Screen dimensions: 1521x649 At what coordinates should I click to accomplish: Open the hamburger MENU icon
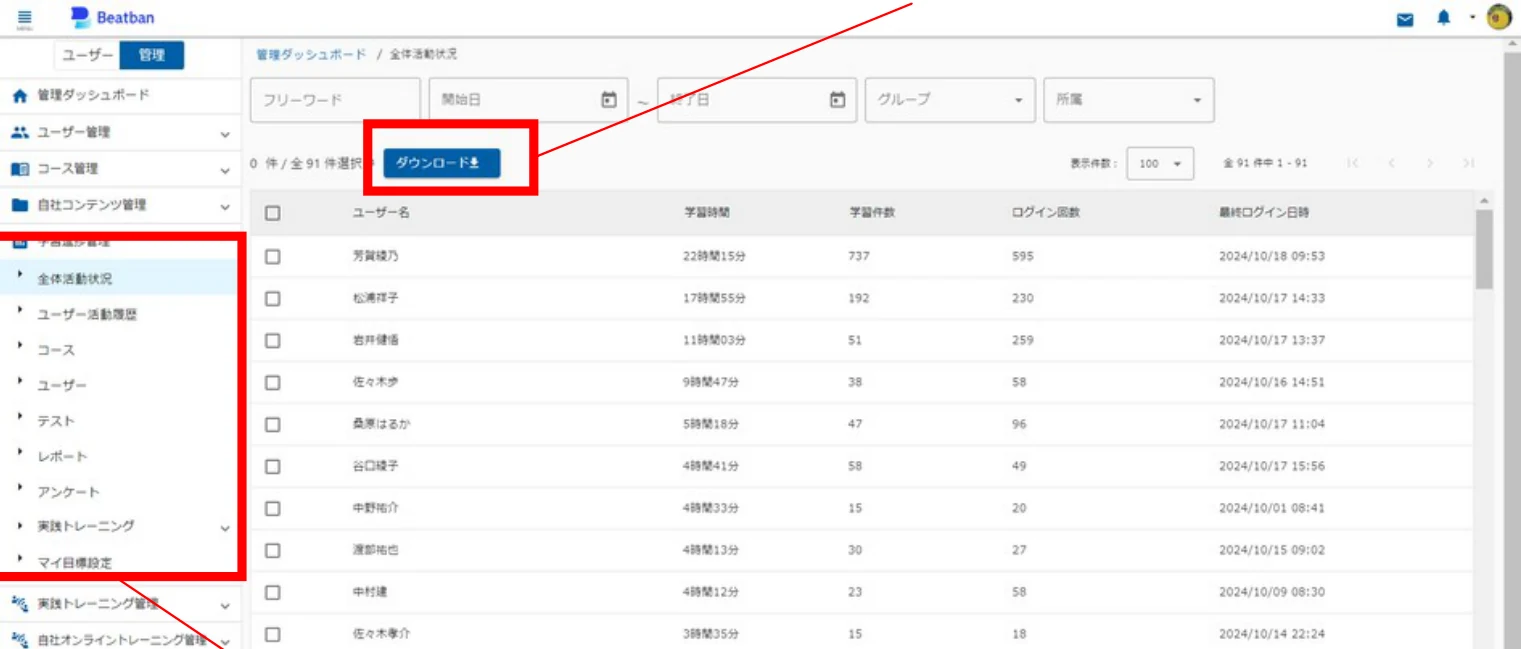pos(24,18)
